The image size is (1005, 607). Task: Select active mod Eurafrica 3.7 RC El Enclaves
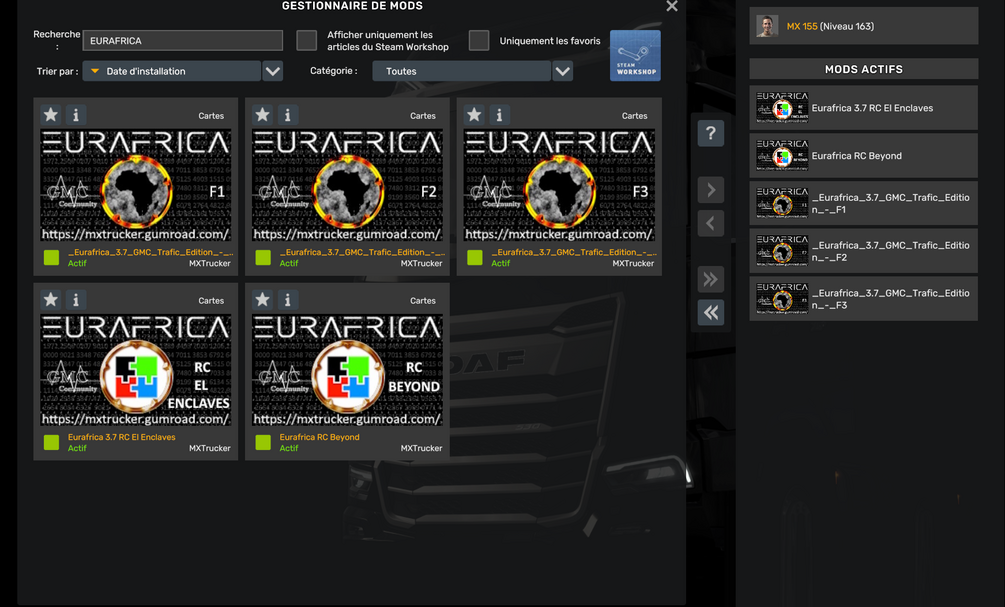(x=863, y=108)
